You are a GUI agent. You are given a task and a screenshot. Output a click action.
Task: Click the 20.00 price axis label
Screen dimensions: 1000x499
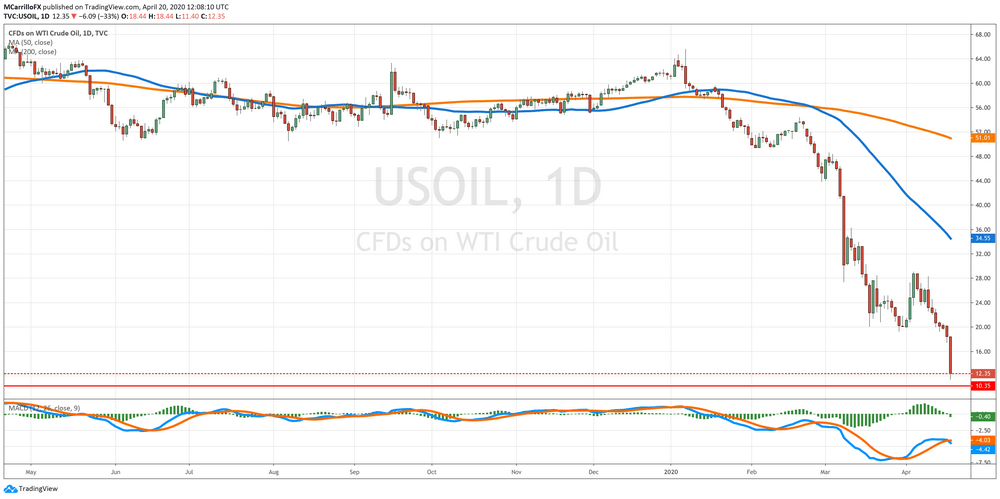pos(982,327)
